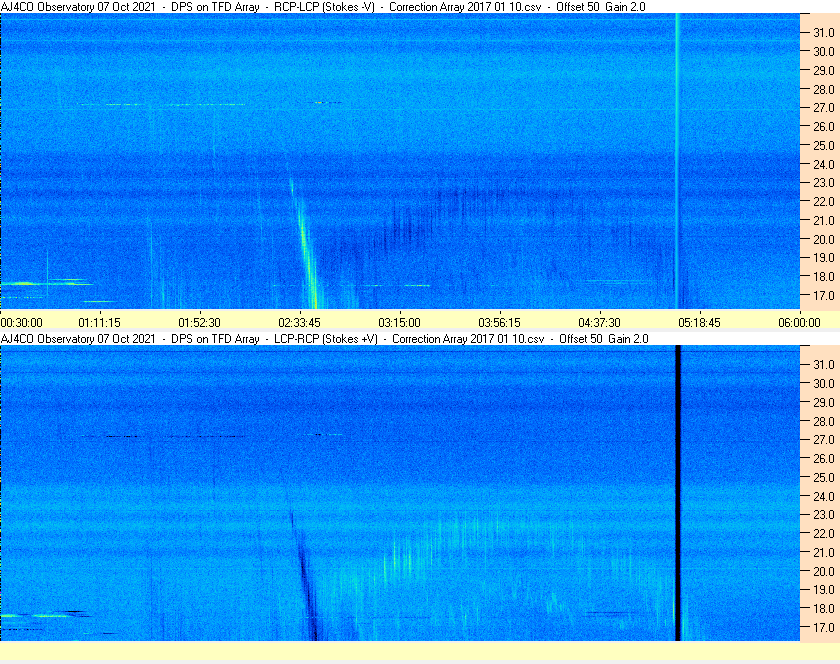Click 27.0 on upper spectrogram frequency scale
The image size is (840, 664).
824,108
